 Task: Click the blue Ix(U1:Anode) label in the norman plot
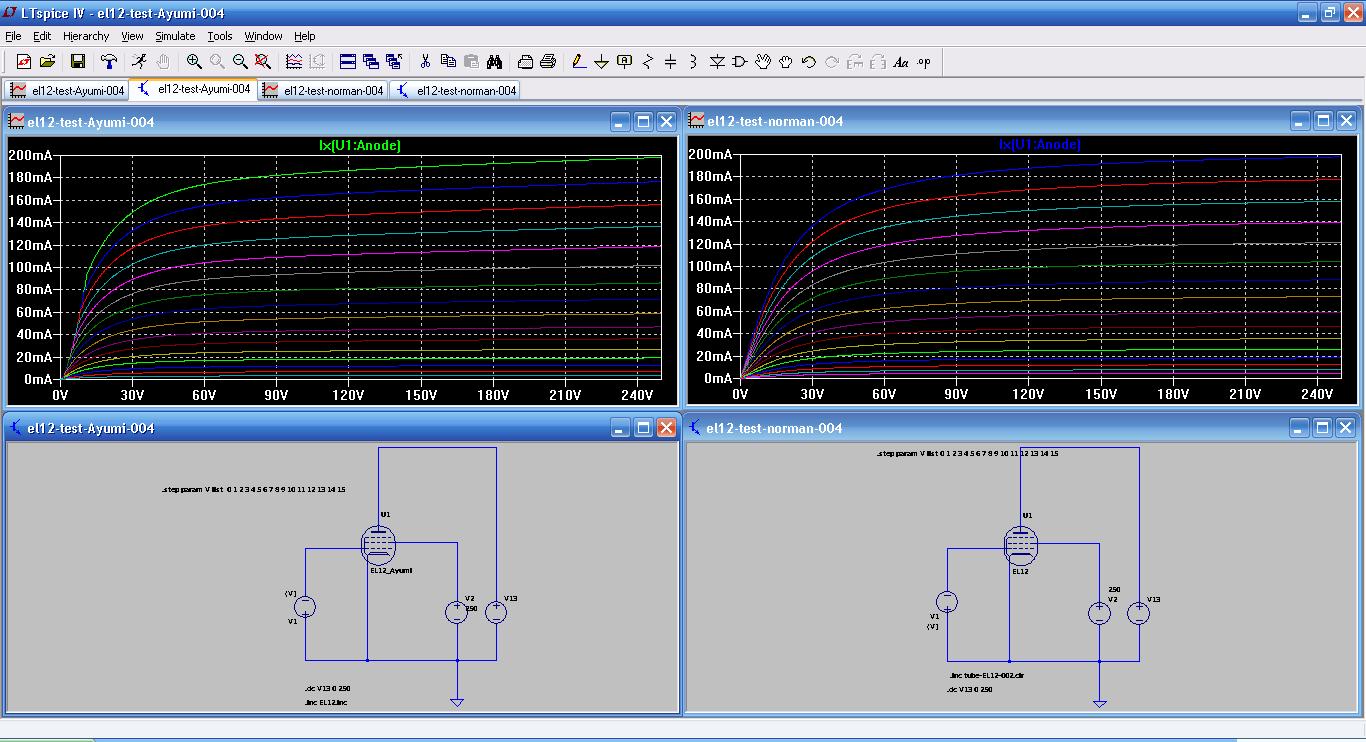pyautogui.click(x=1040, y=144)
